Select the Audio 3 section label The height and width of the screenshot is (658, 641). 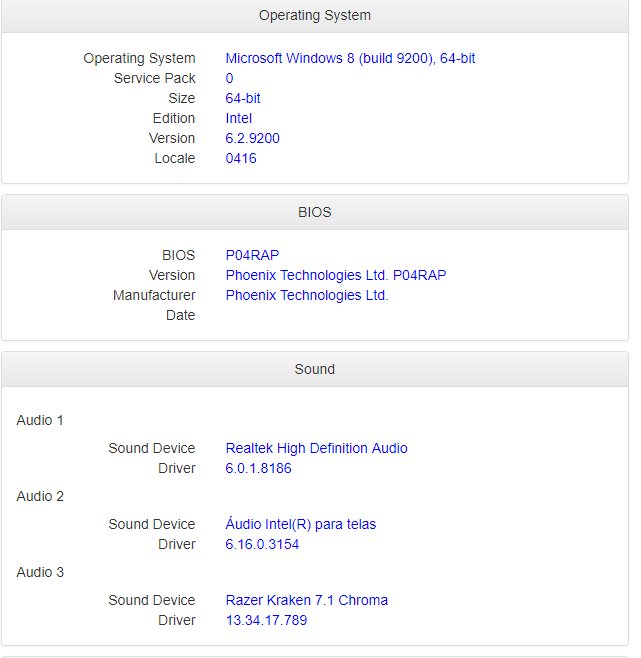(x=40, y=572)
